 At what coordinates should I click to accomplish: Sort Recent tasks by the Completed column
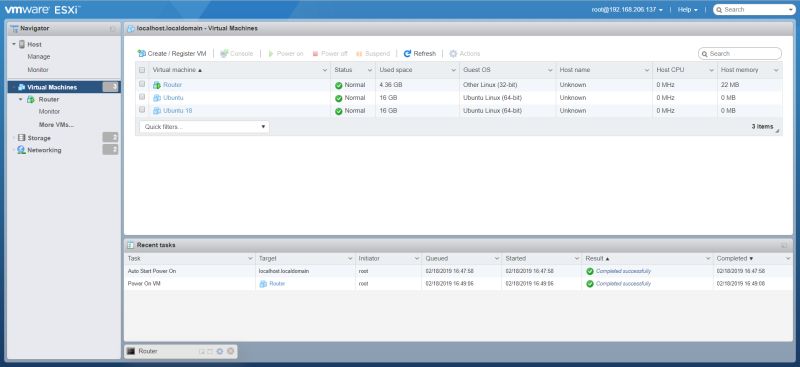735,259
